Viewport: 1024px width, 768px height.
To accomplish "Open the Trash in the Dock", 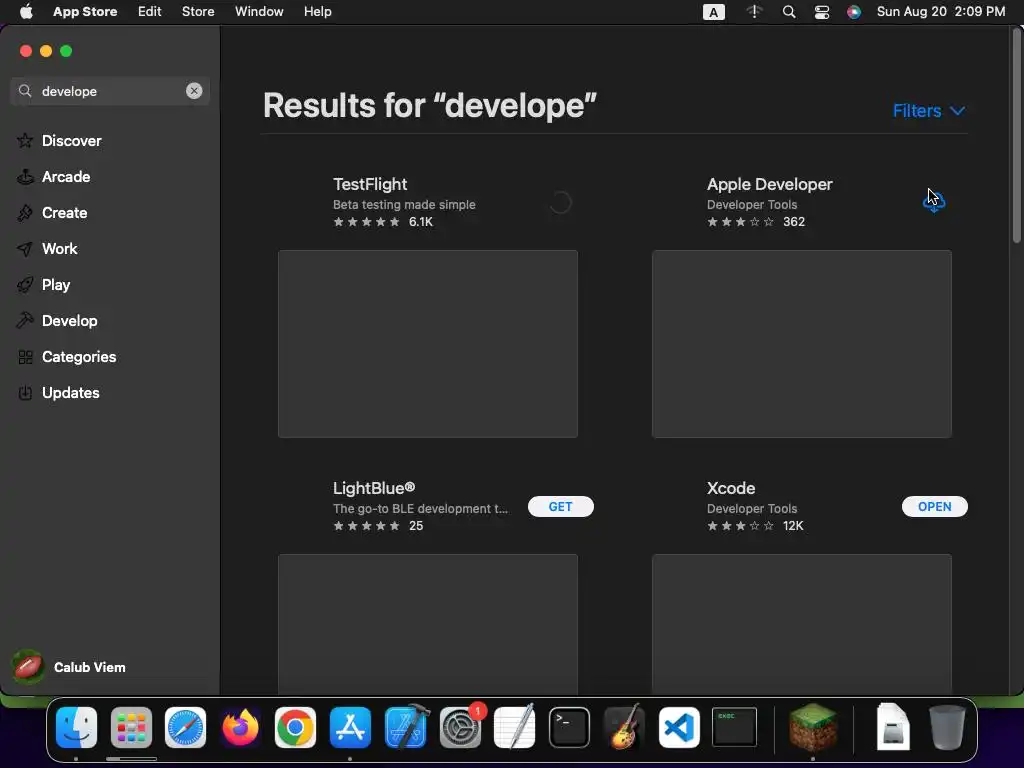I will pyautogui.click(x=947, y=727).
